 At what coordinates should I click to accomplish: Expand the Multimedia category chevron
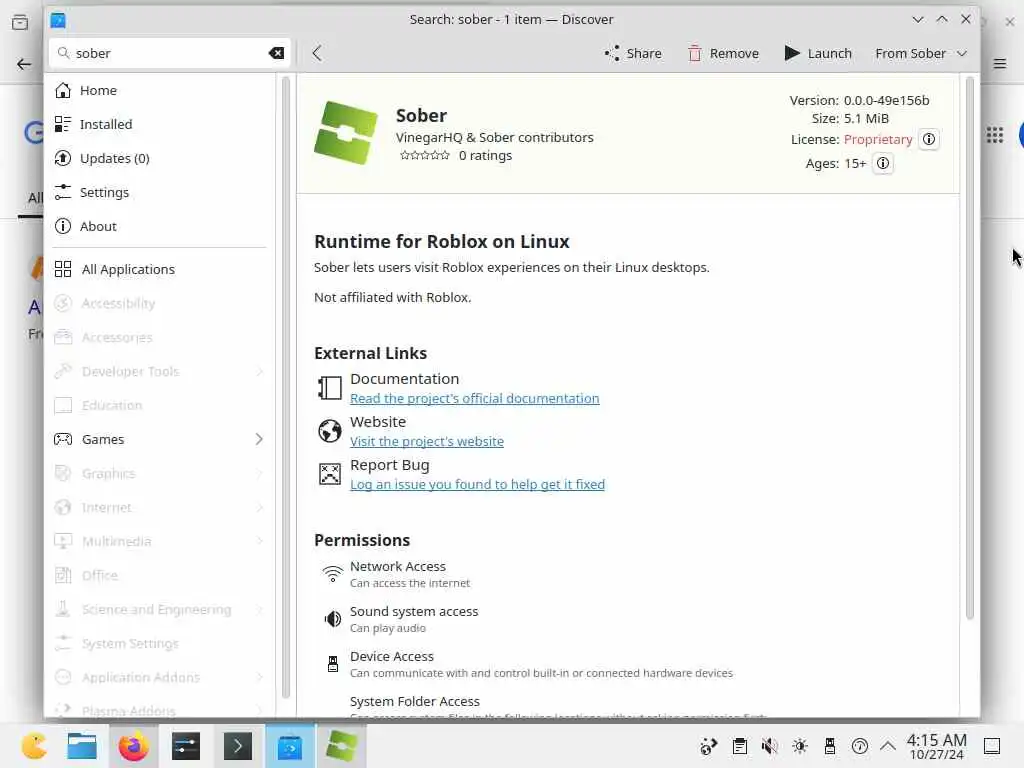(259, 541)
